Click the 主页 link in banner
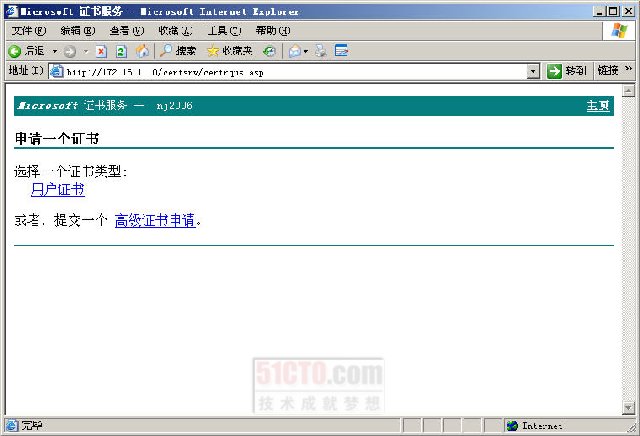The width and height of the screenshot is (640, 436). (597, 106)
